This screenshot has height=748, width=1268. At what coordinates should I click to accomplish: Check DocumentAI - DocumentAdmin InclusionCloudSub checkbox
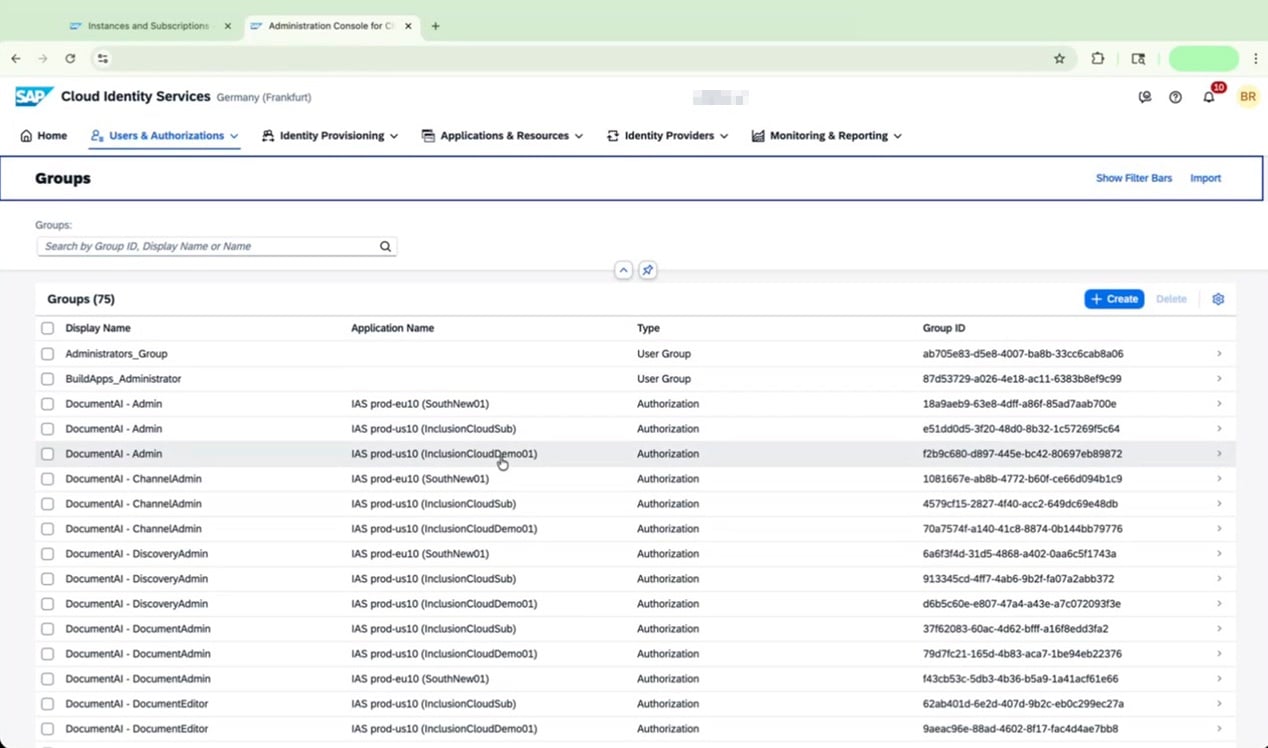pos(47,629)
